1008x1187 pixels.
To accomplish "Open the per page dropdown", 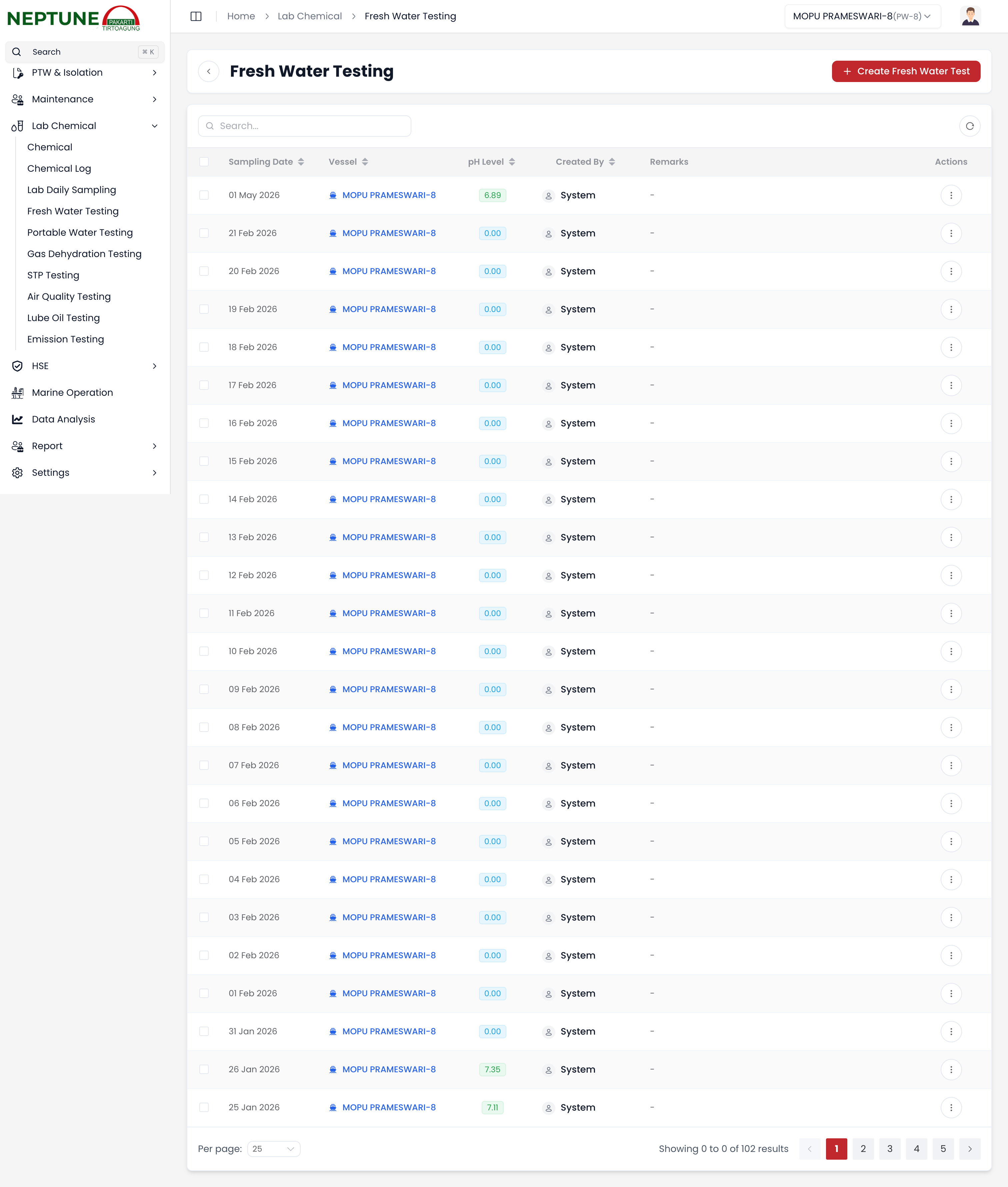I will pyautogui.click(x=274, y=1149).
